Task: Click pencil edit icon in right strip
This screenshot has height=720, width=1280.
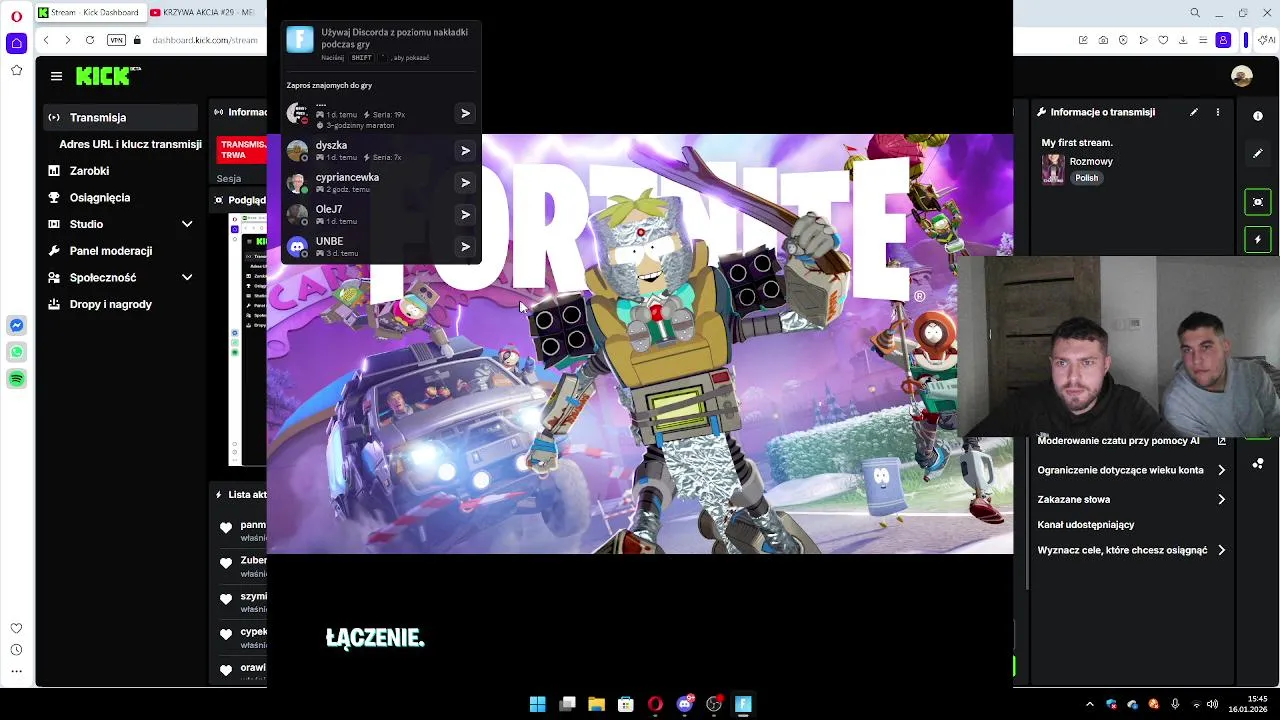Action: pos(1258,154)
